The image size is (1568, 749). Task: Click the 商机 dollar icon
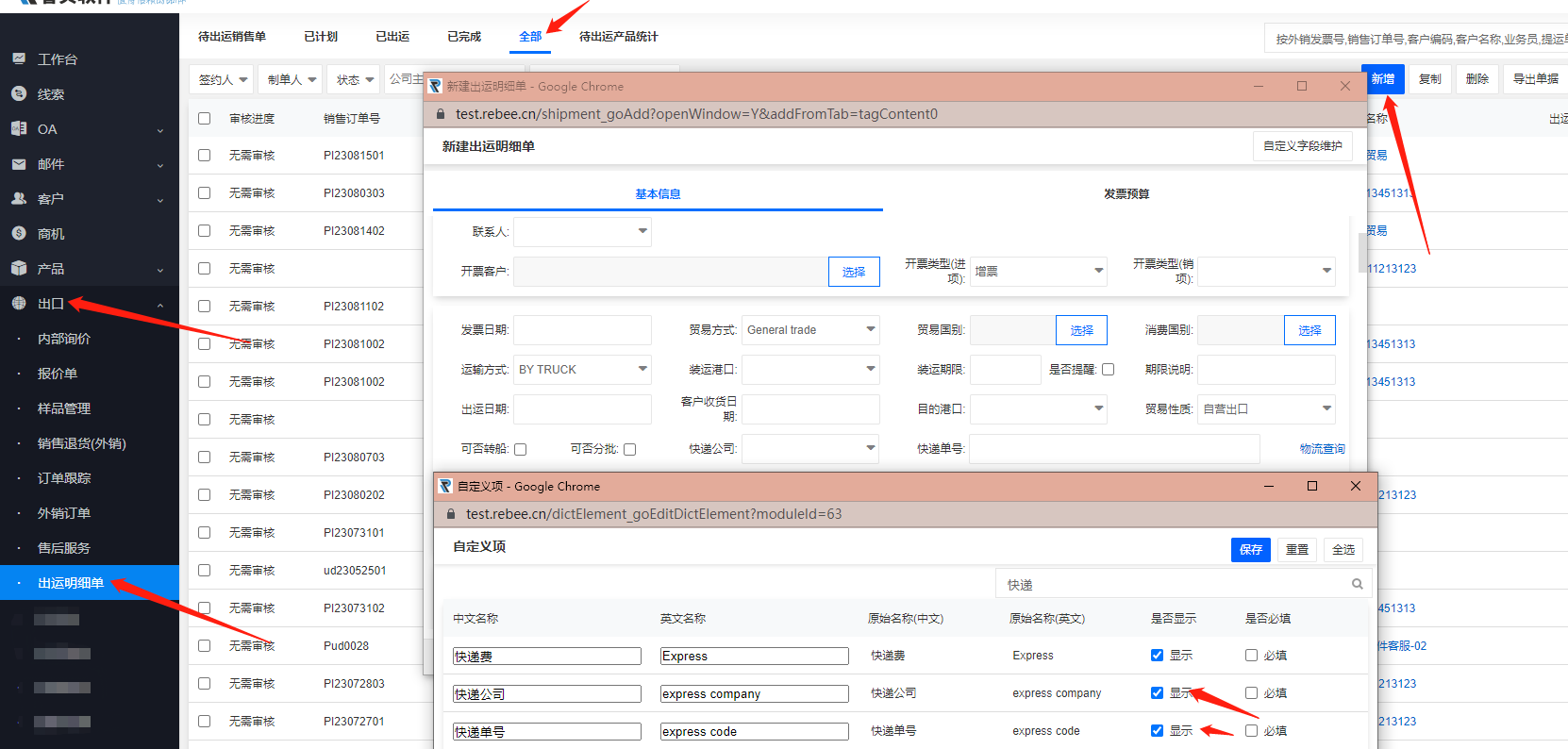pos(19,233)
